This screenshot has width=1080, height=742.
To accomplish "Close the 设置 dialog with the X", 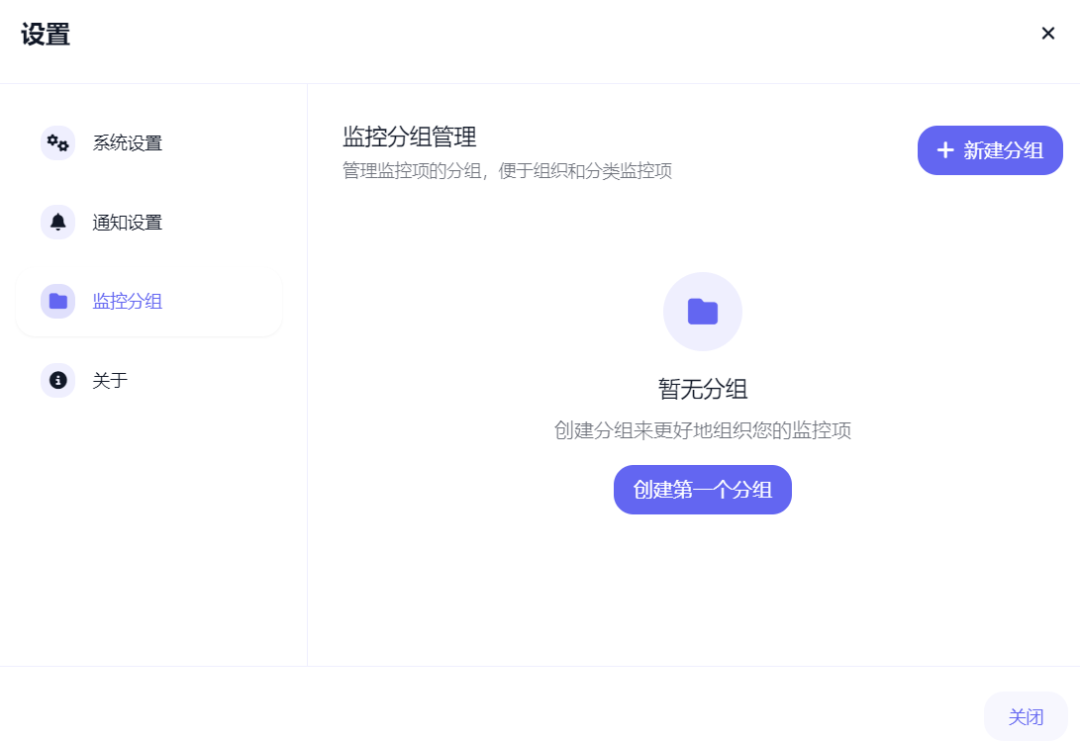I will point(1048,33).
